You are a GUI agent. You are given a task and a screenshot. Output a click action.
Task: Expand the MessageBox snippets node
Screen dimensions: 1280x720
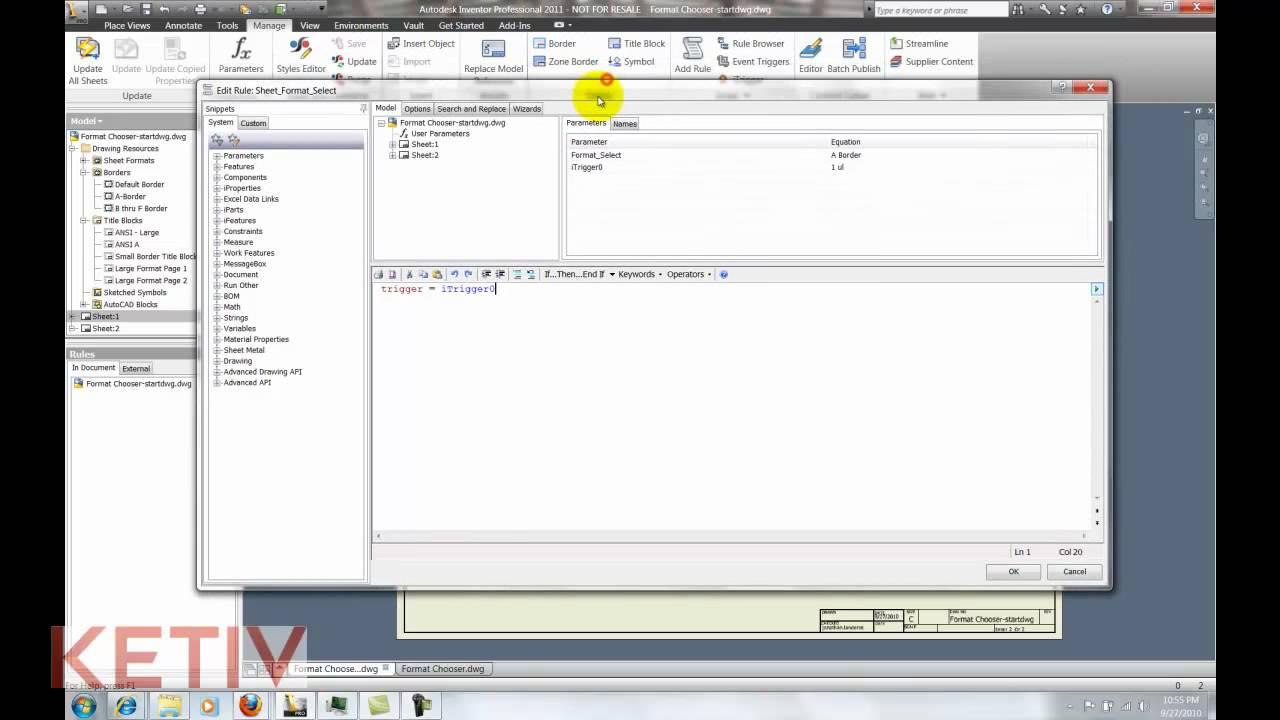pos(217,264)
